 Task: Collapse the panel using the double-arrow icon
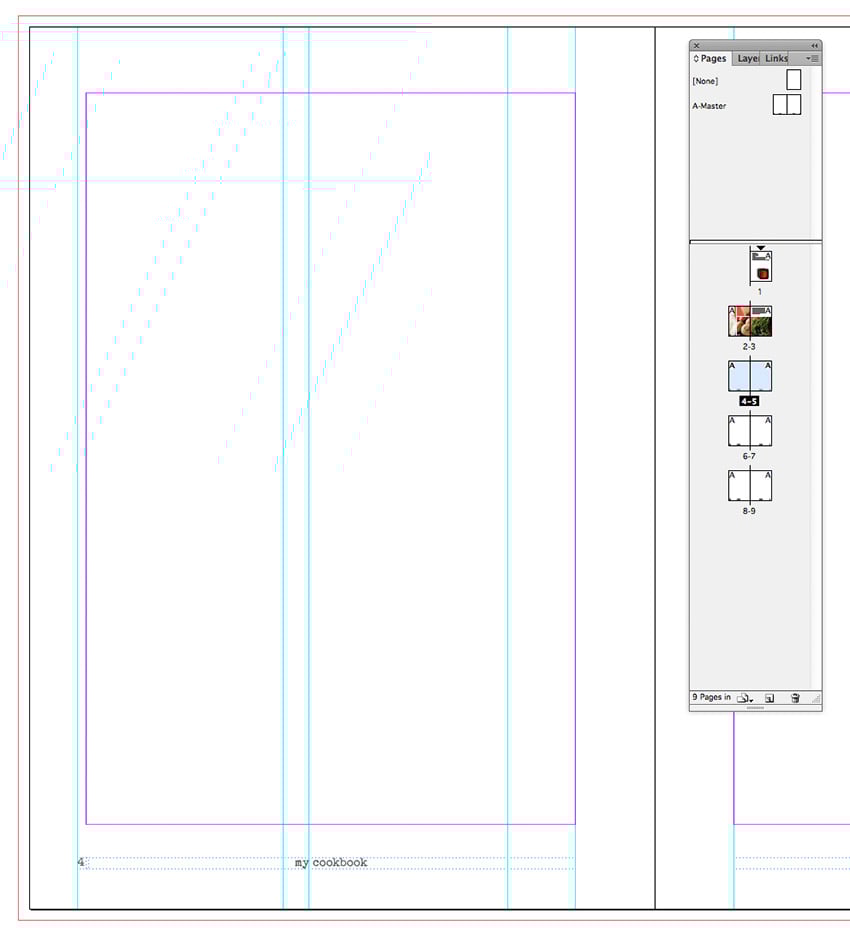point(813,45)
